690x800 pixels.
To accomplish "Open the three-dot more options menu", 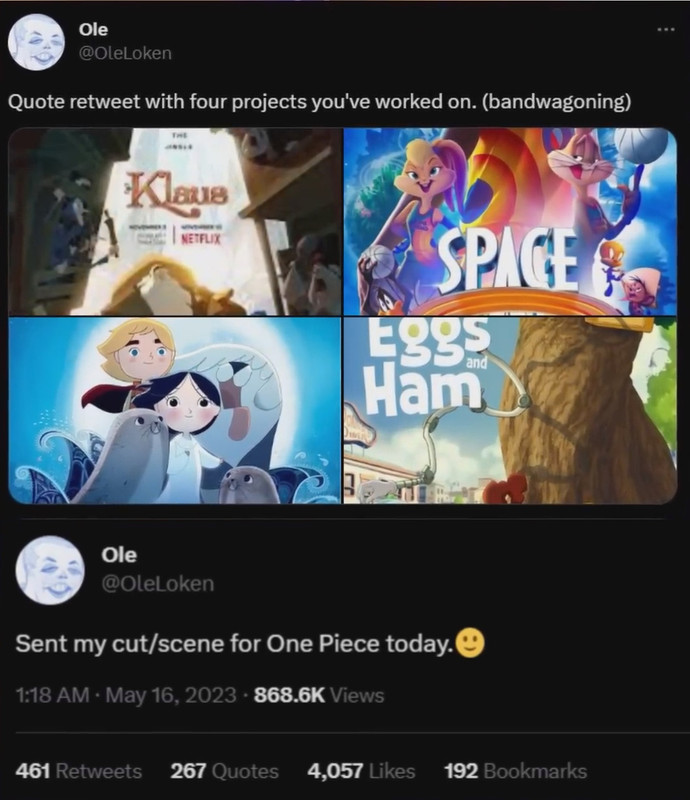I will coord(666,30).
